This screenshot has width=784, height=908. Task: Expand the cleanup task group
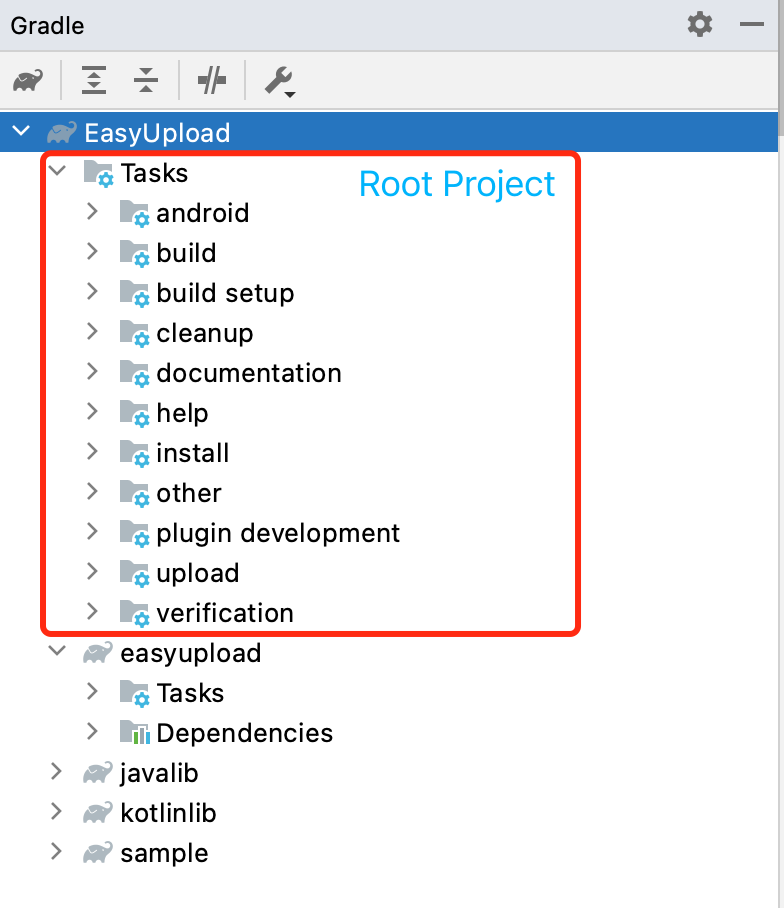92,331
